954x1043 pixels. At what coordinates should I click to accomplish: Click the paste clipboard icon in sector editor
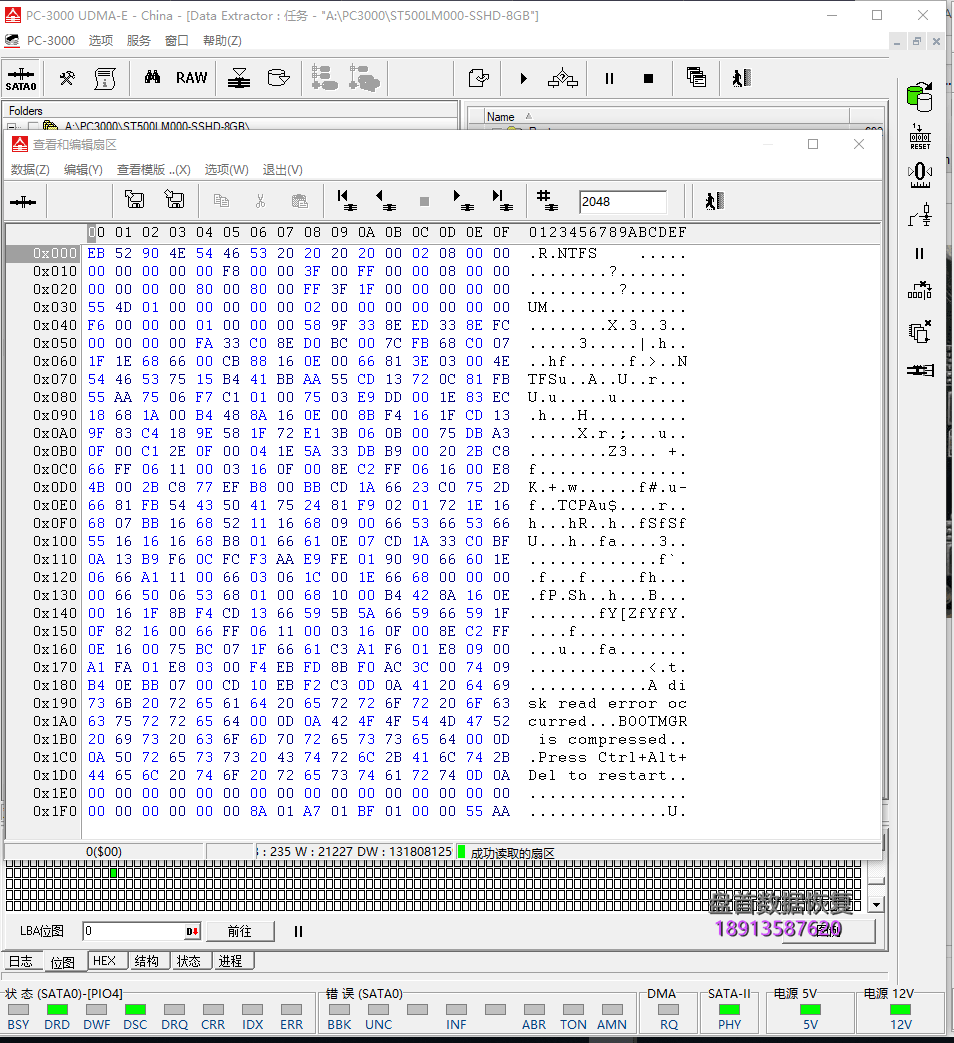tap(299, 201)
